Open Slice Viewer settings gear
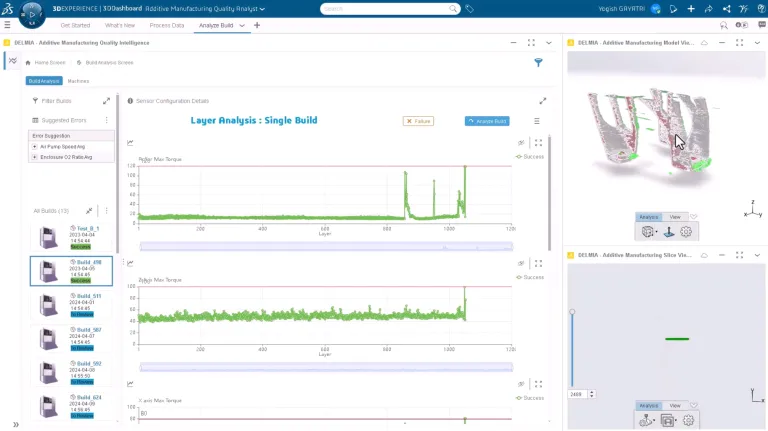 coord(688,420)
